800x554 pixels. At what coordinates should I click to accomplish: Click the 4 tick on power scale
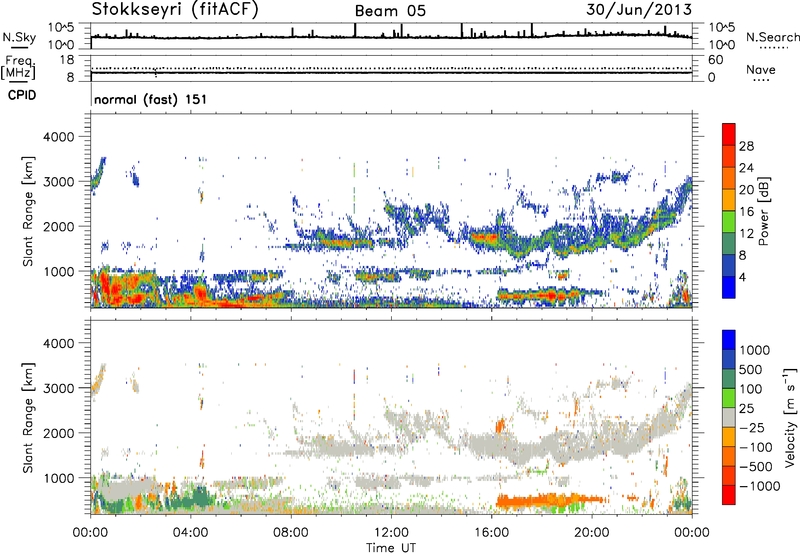click(x=743, y=277)
